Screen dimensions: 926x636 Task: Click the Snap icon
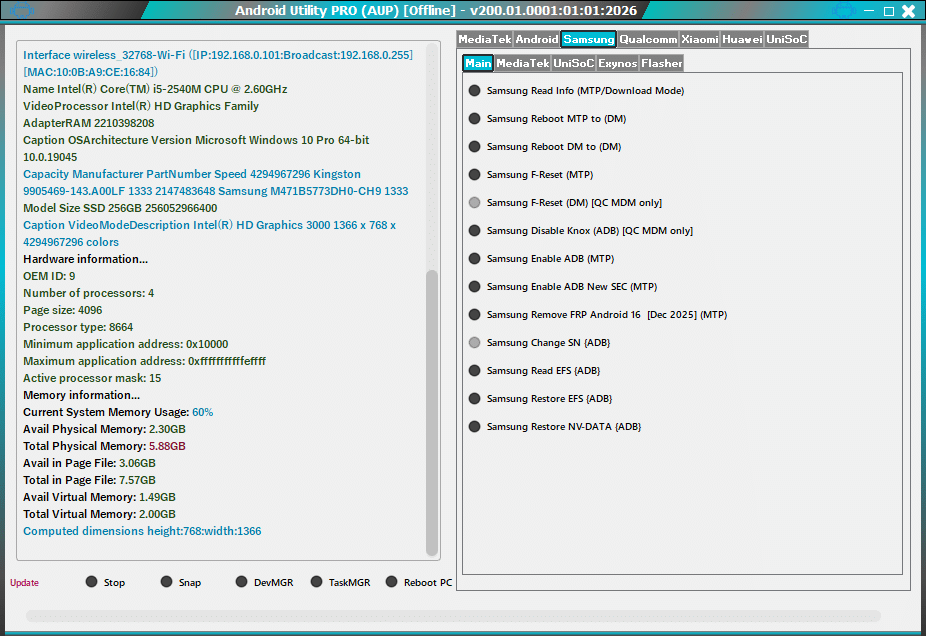164,581
